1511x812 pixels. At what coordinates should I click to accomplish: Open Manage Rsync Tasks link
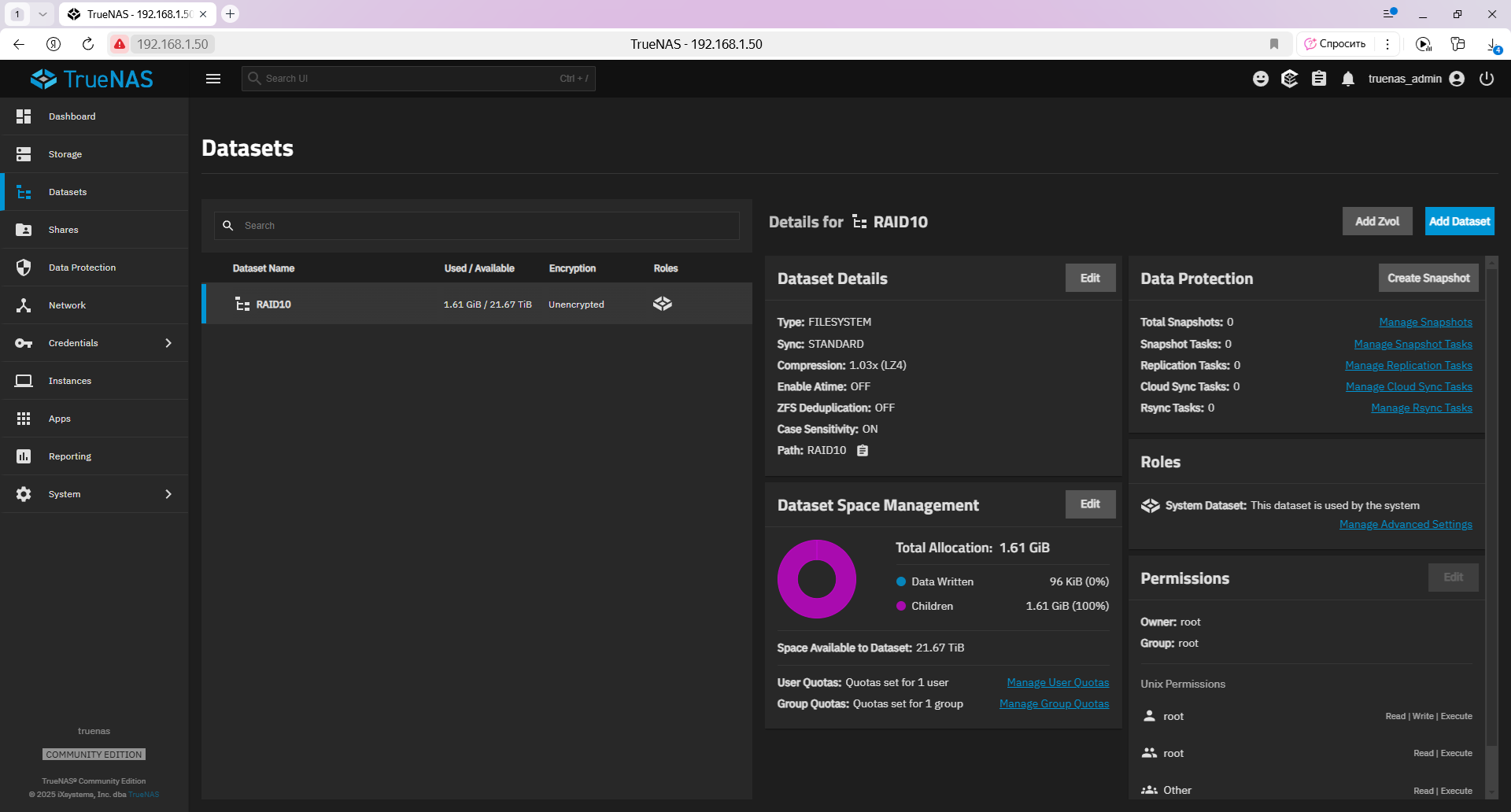tap(1421, 408)
